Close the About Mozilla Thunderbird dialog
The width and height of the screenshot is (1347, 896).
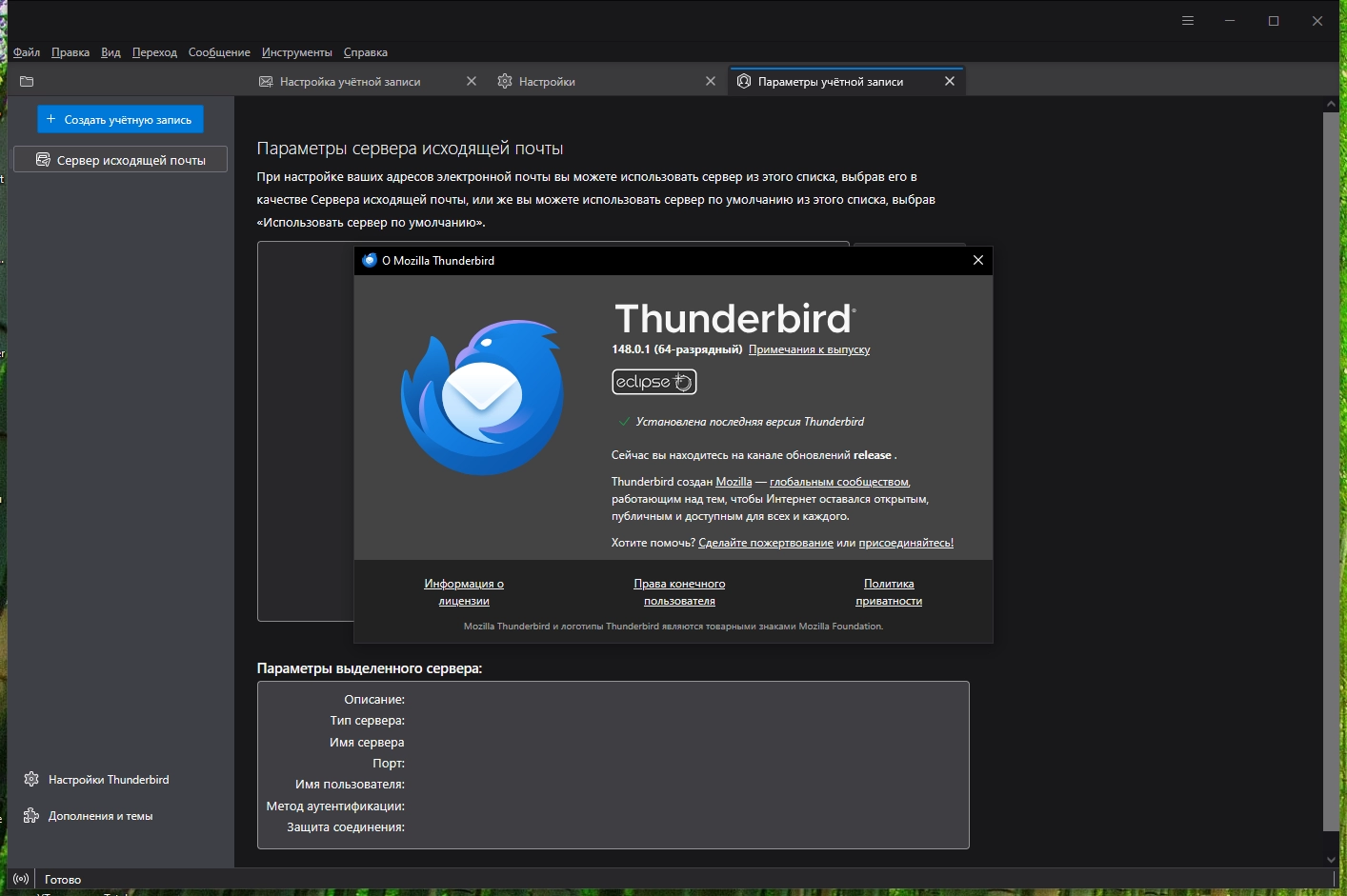[977, 260]
